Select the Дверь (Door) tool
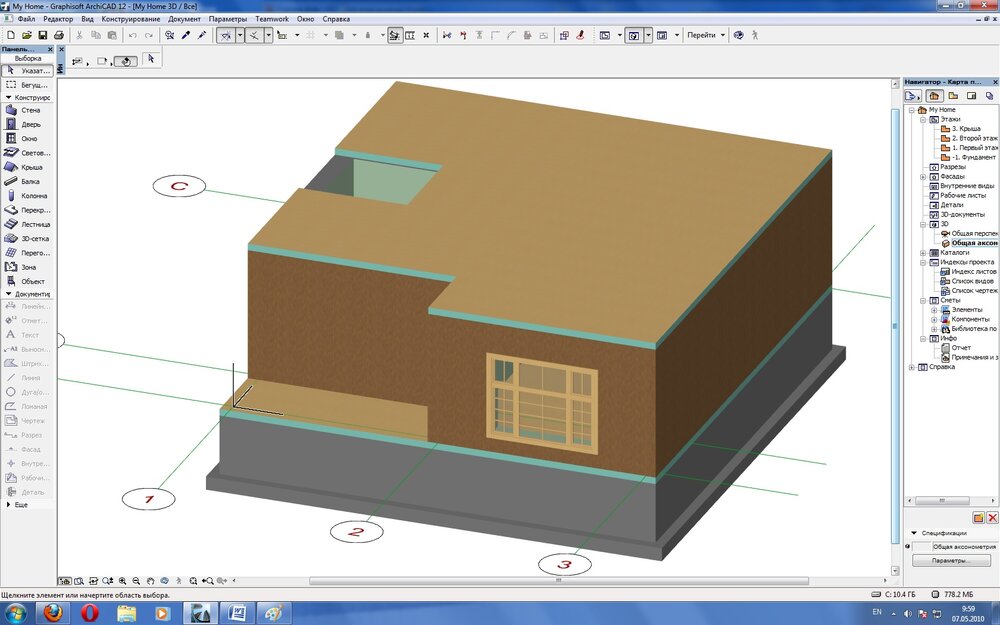This screenshot has width=1000, height=625. (x=30, y=125)
